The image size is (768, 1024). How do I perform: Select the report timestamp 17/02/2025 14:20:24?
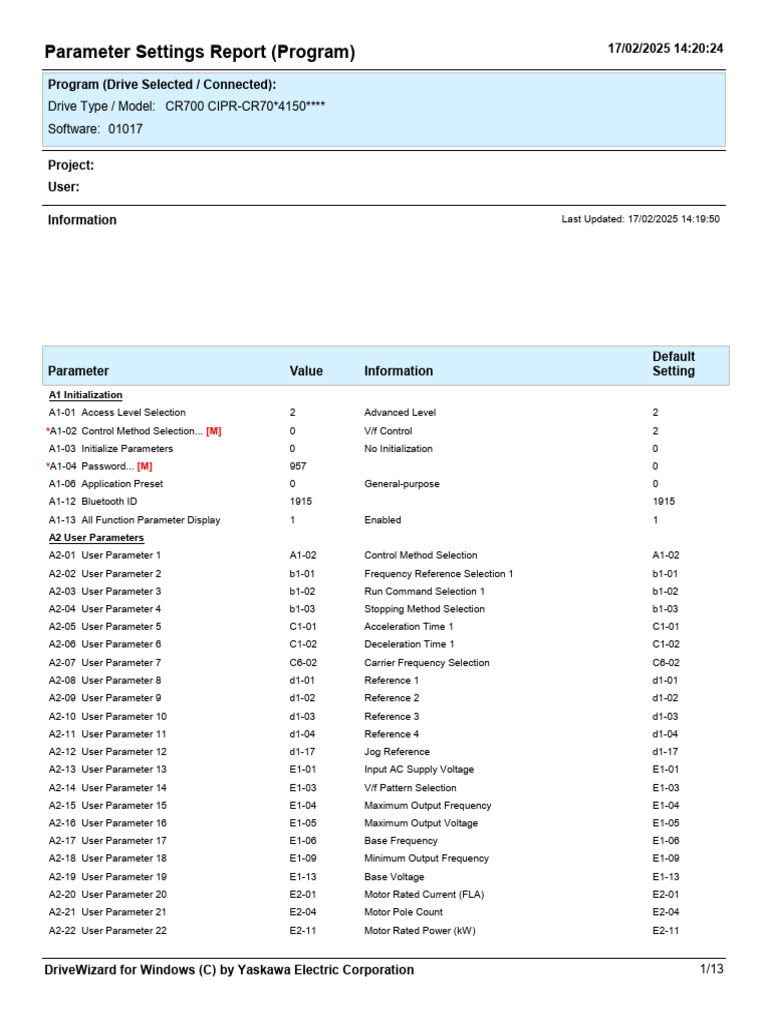point(665,48)
